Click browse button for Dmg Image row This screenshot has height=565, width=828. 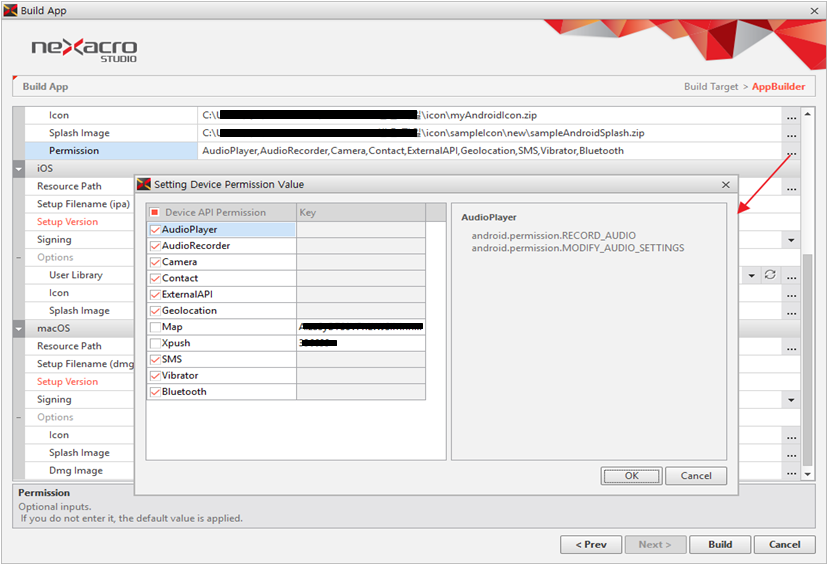coord(791,471)
